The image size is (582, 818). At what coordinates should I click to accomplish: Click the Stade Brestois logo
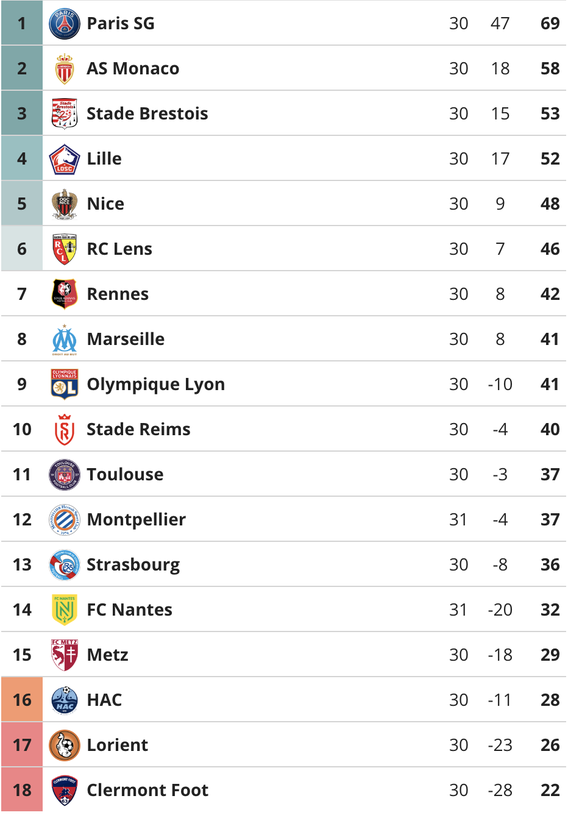(x=64, y=114)
